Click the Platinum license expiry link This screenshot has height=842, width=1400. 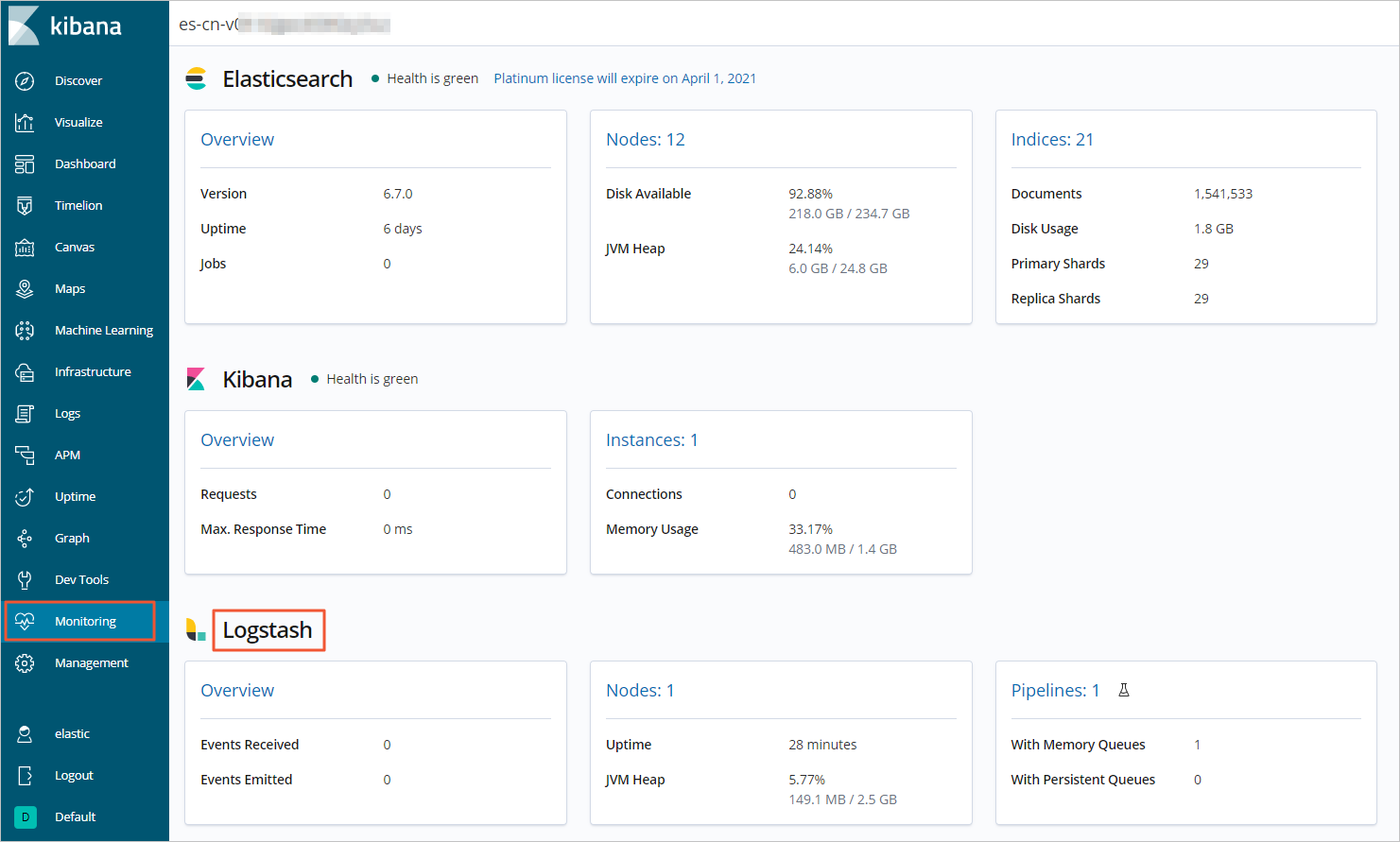click(625, 78)
